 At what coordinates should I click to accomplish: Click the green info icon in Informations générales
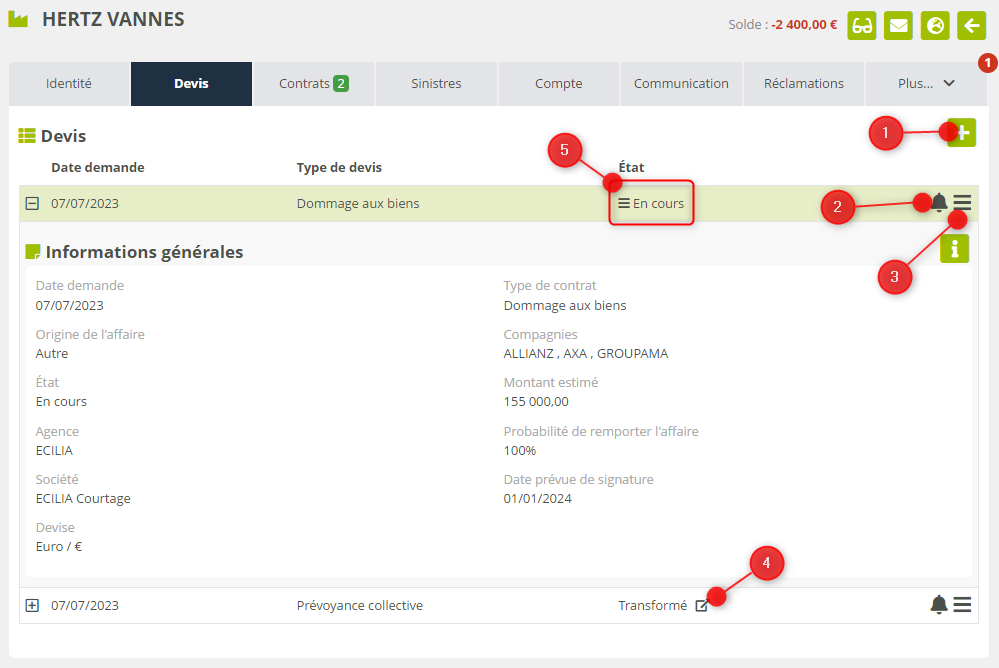(954, 248)
